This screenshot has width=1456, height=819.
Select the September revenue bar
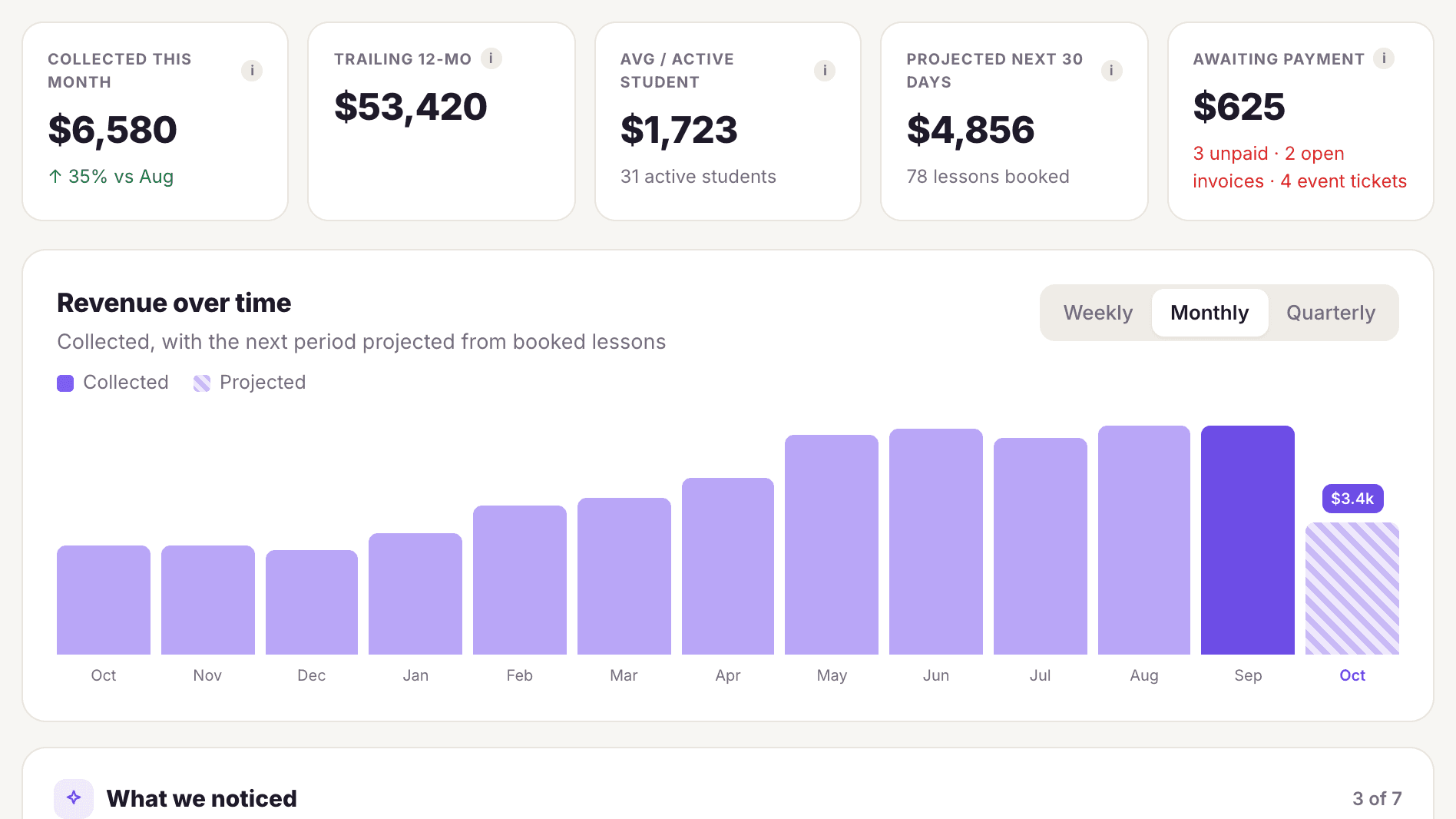1248,540
